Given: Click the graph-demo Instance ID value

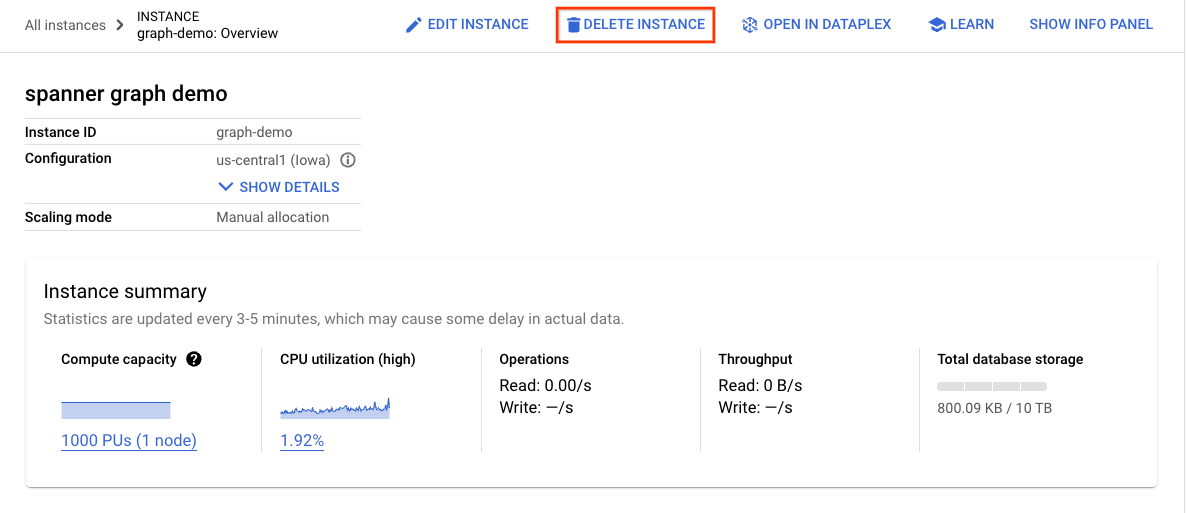Looking at the screenshot, I should (254, 132).
